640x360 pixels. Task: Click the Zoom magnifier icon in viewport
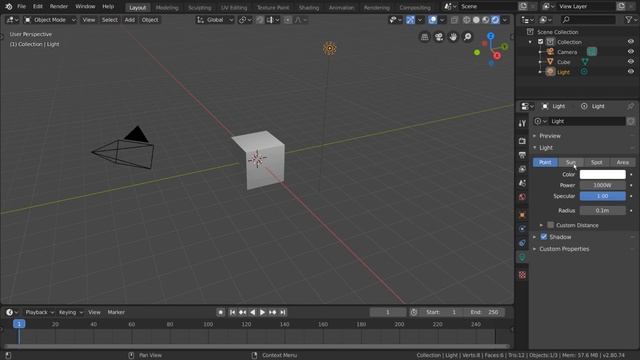click(x=467, y=37)
